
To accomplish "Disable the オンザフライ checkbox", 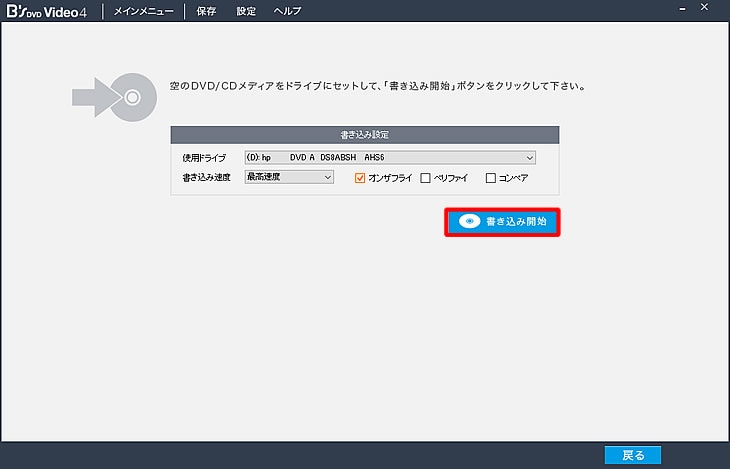I will (360, 178).
